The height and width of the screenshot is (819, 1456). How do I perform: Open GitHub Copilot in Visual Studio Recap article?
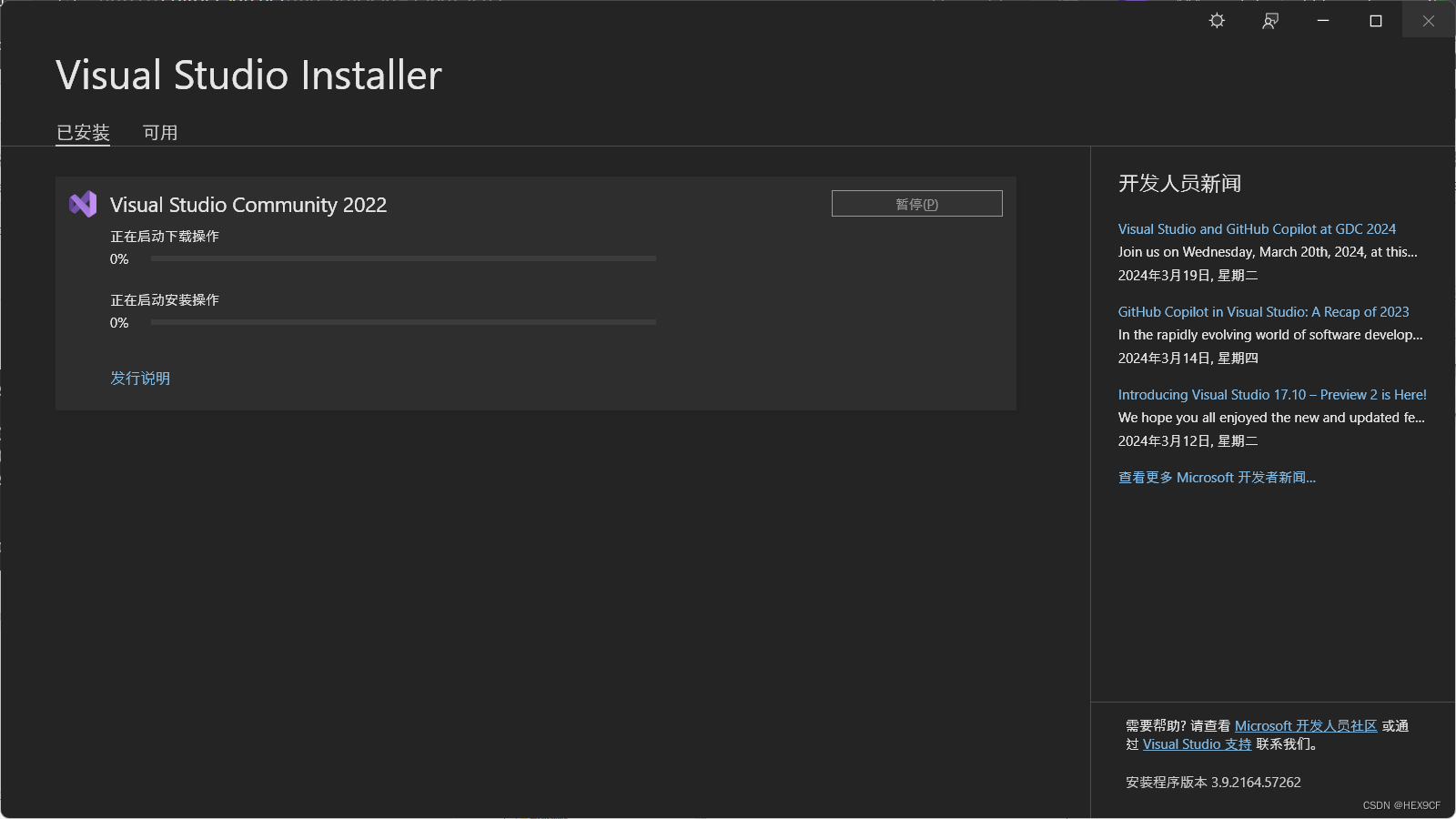click(x=1263, y=312)
